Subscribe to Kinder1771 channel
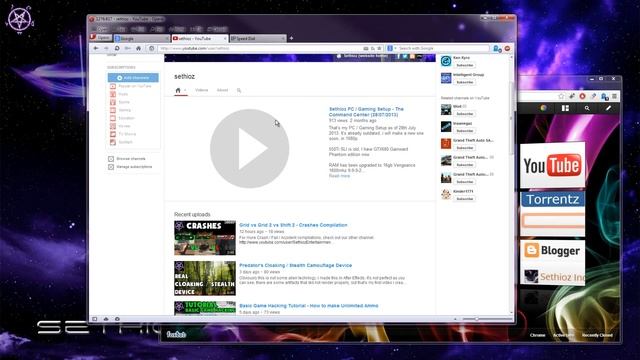Viewport: 640px width, 360px height. pos(464,199)
